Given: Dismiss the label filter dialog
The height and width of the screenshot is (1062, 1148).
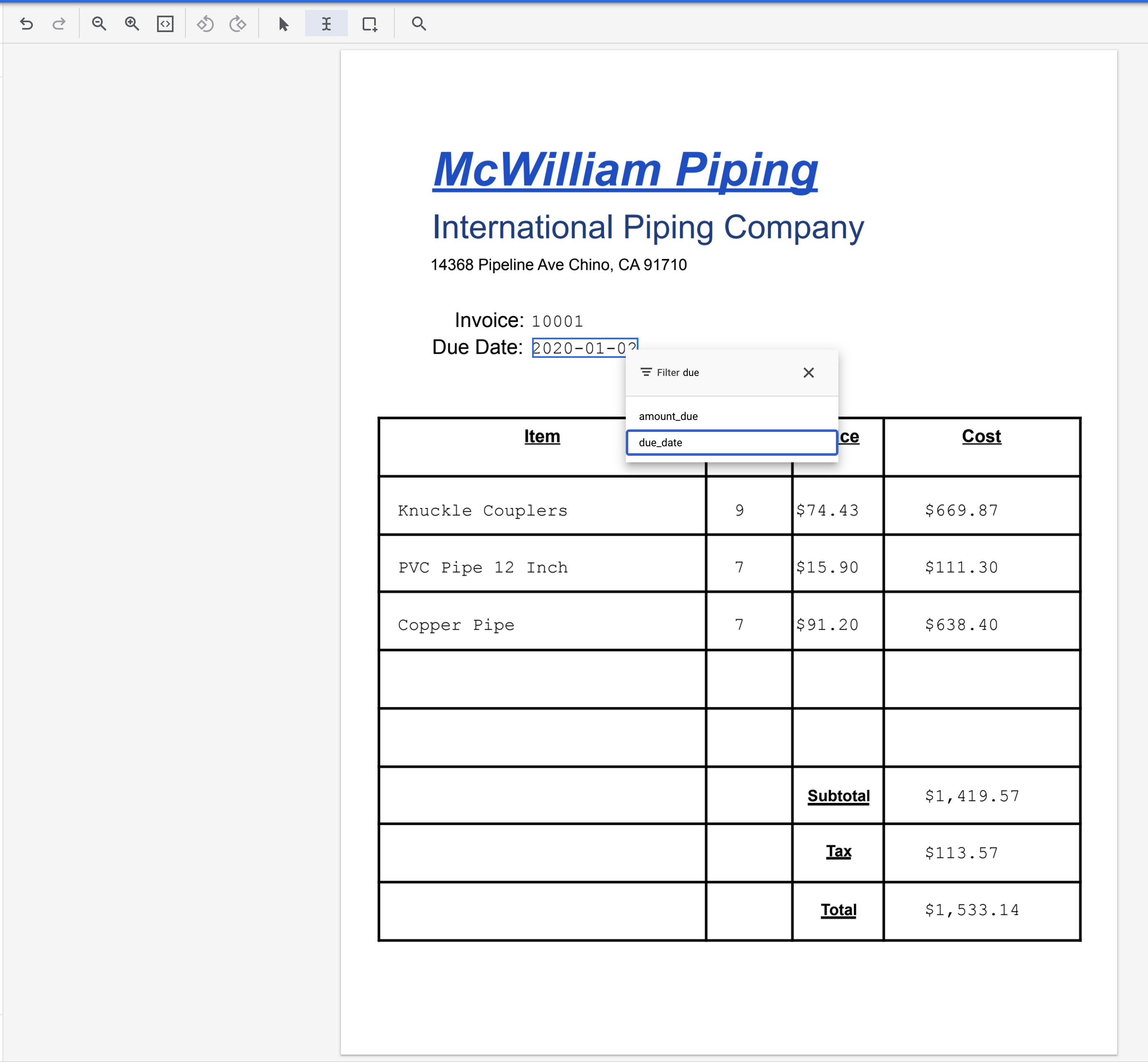Looking at the screenshot, I should tap(809, 372).
